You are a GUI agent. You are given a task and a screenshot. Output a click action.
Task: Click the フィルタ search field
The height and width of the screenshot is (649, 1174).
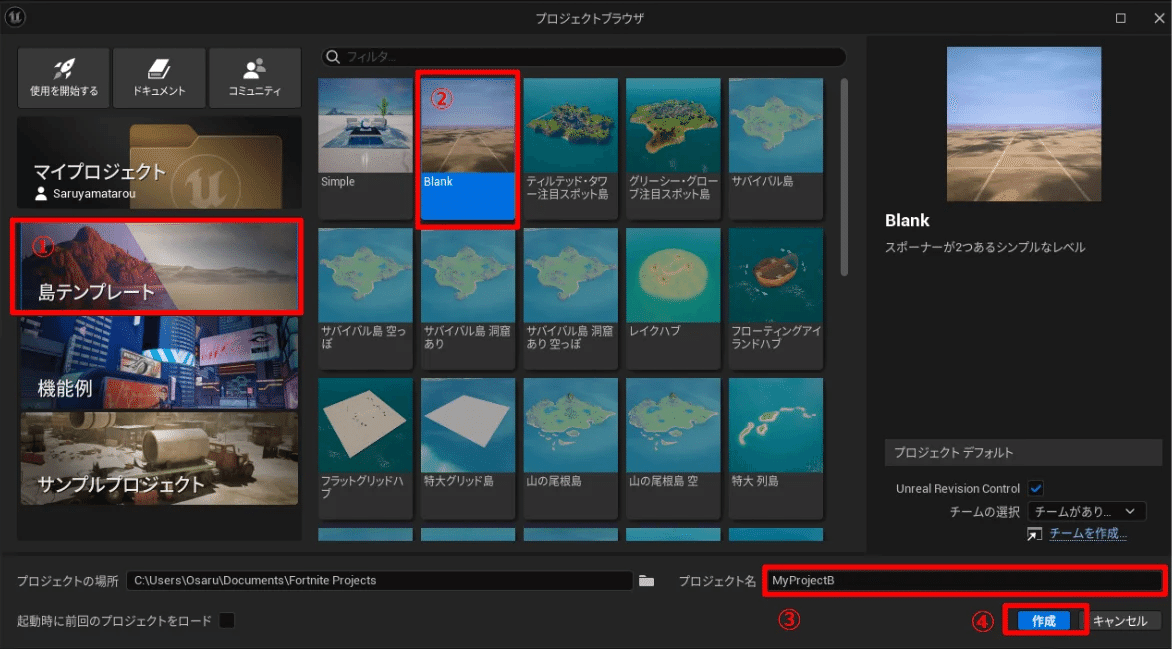tap(584, 57)
